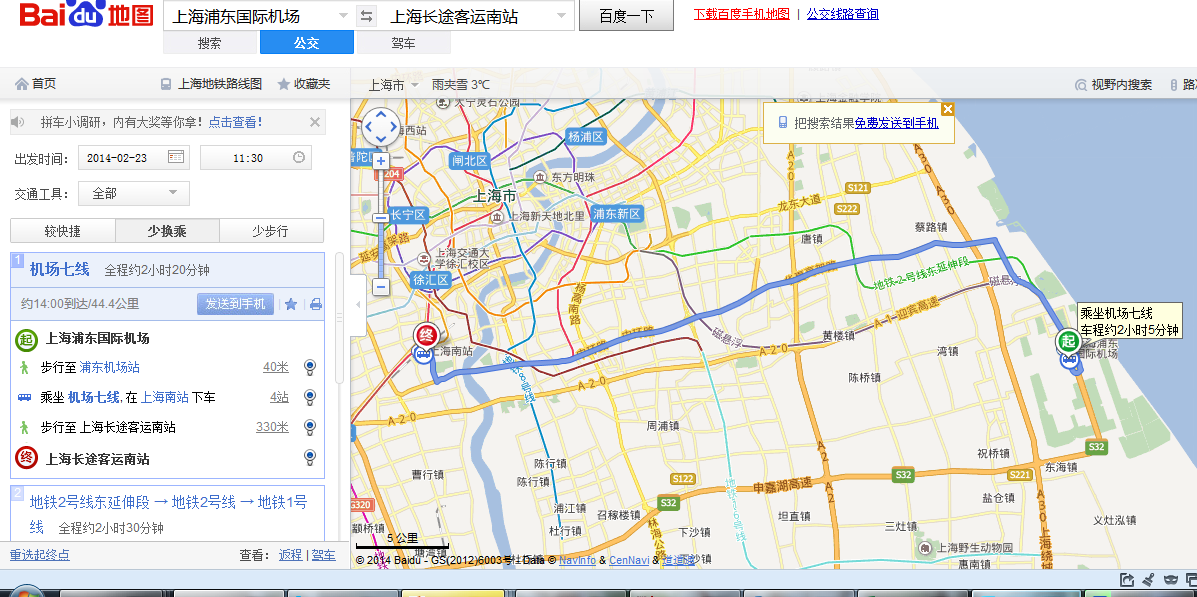Close the carpool survey notice

[x=315, y=122]
